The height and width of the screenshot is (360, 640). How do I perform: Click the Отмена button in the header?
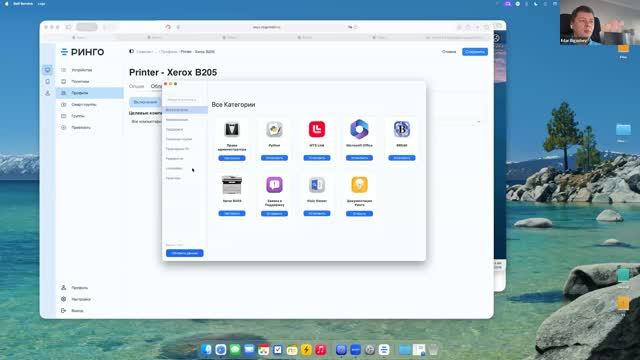click(449, 52)
